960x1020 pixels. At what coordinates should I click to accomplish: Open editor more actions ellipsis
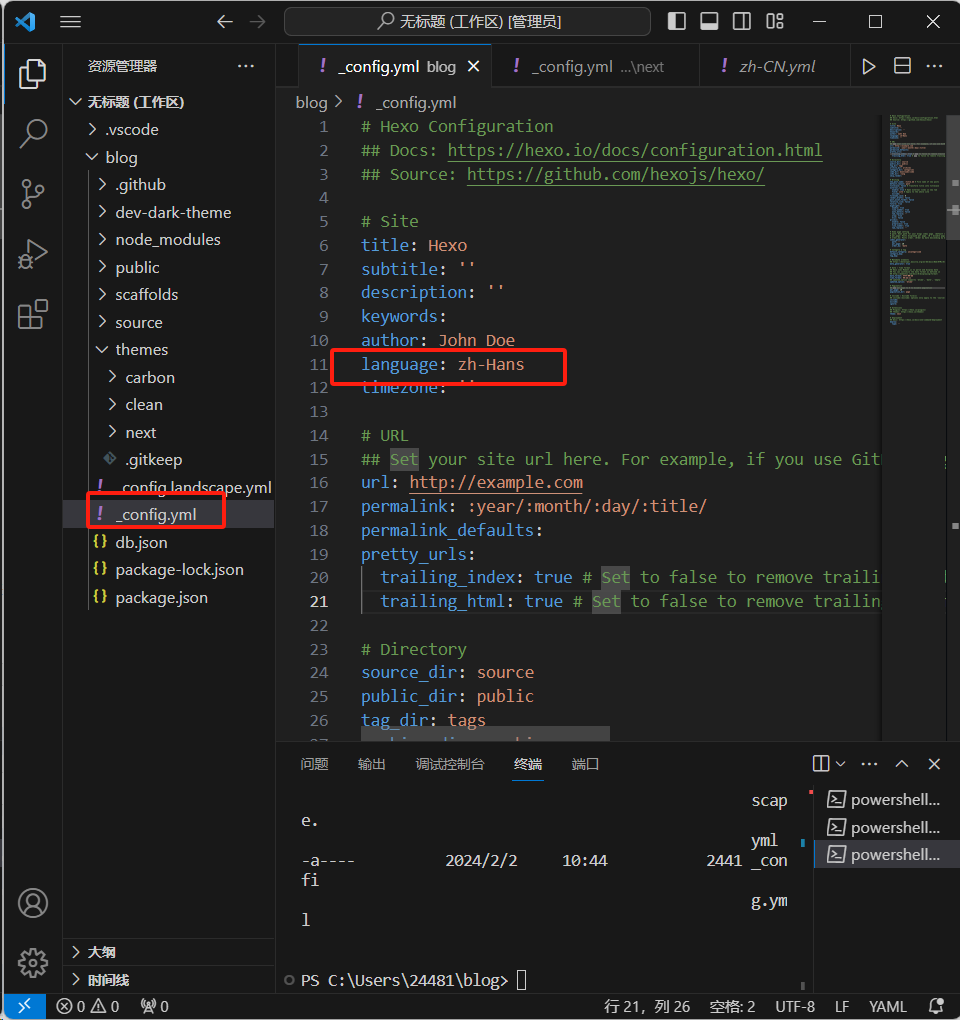(x=935, y=66)
